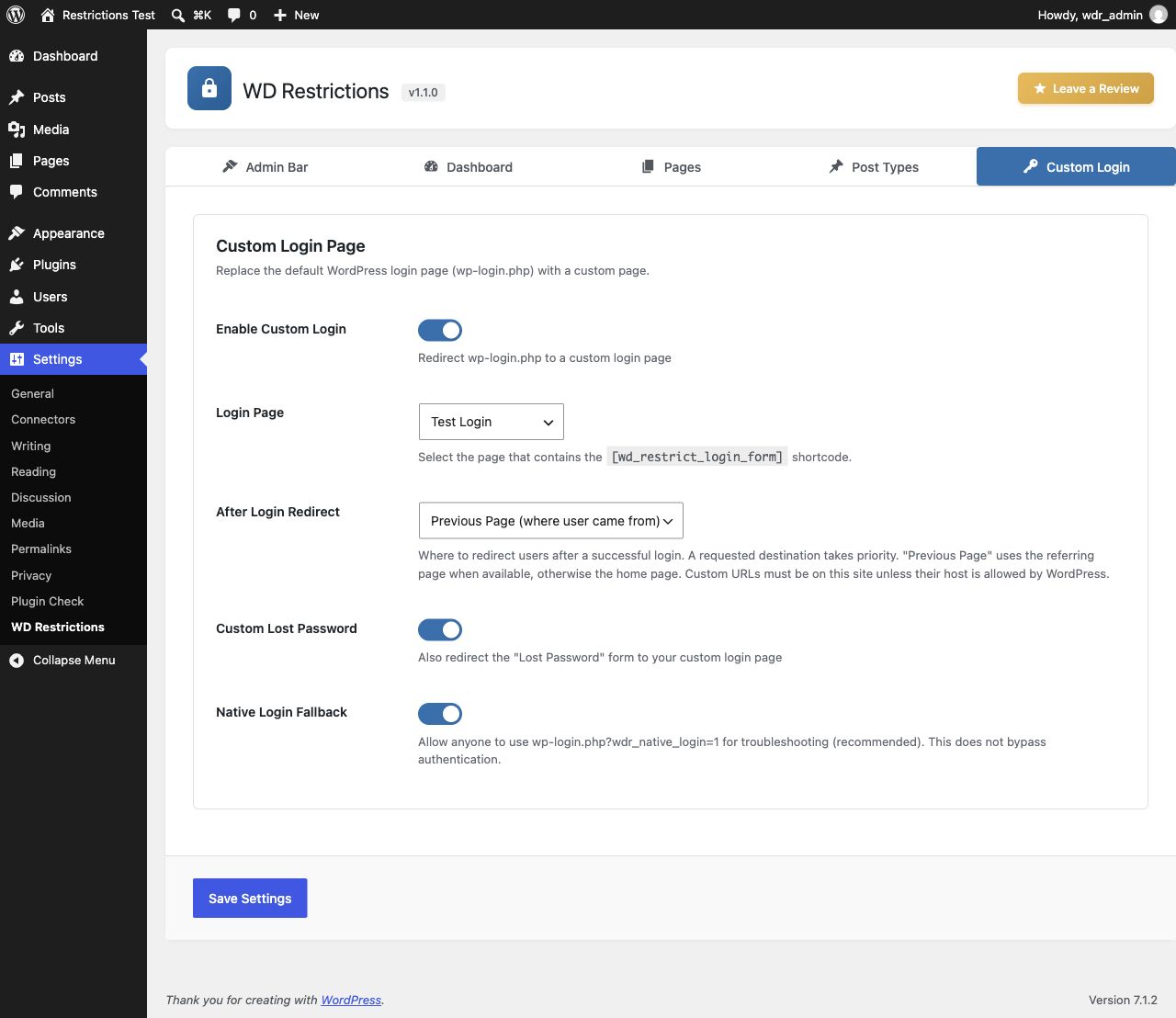Image resolution: width=1176 pixels, height=1018 pixels.
Task: Click Howdy, wdr_admin account menu
Action: pyautogui.click(x=1102, y=15)
